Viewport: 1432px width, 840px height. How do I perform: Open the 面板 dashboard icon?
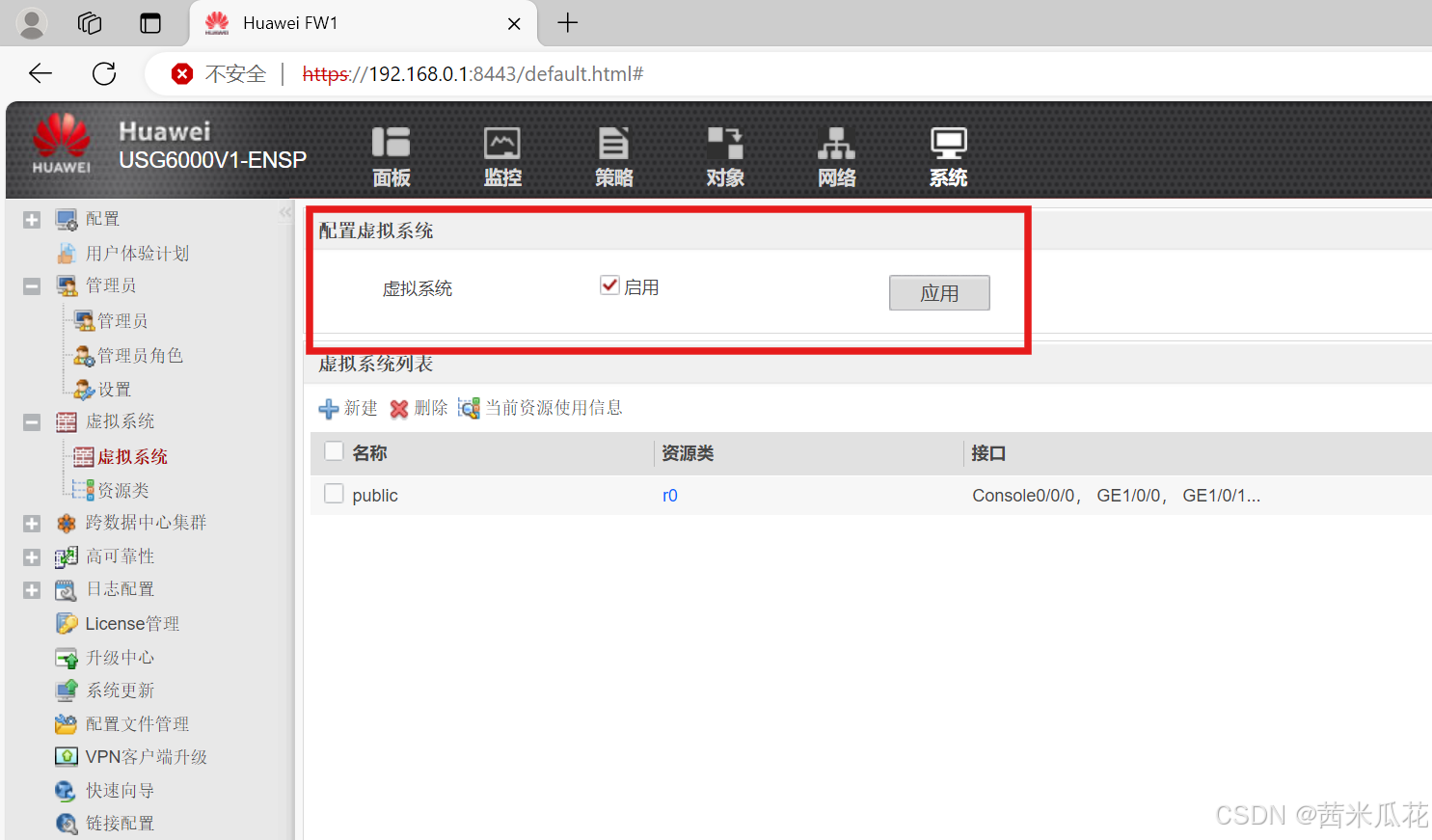point(392,144)
